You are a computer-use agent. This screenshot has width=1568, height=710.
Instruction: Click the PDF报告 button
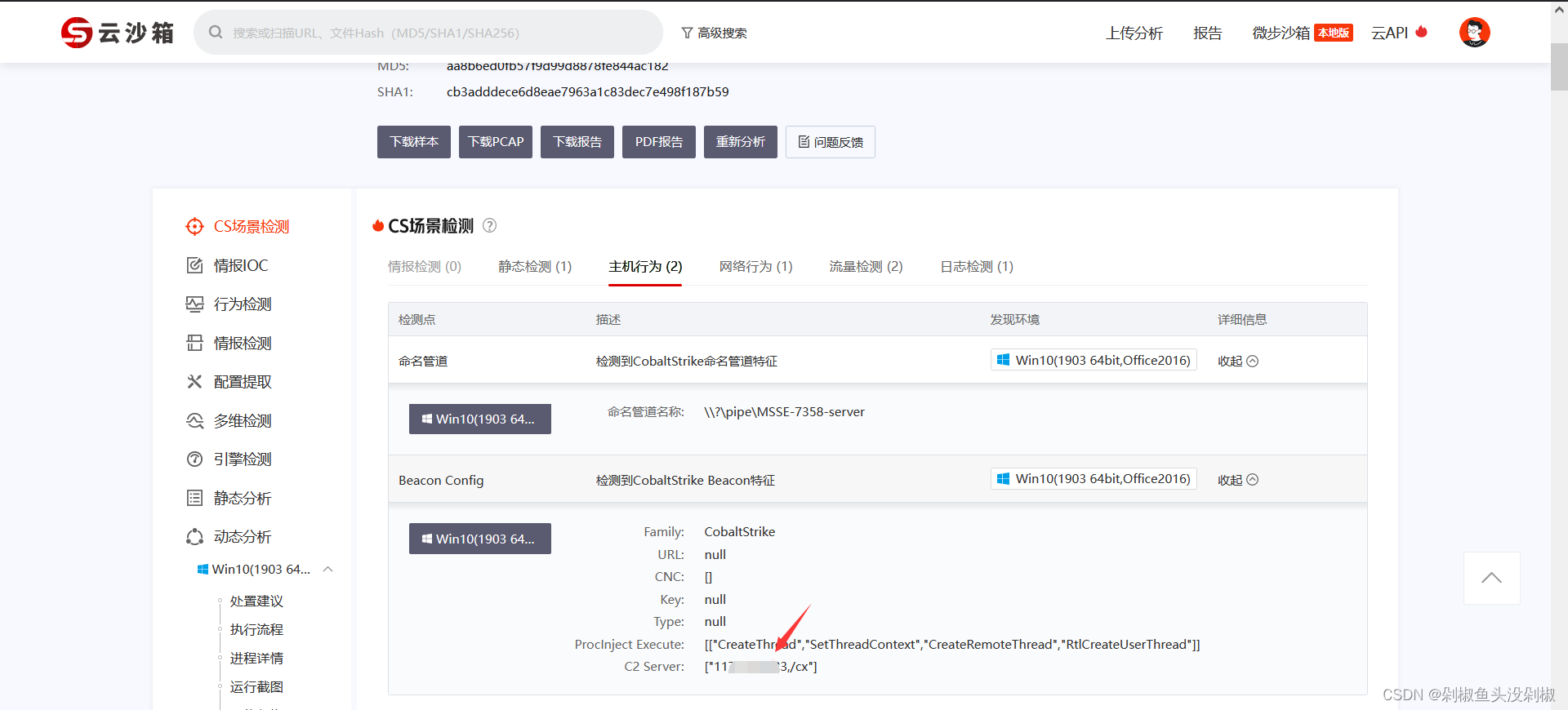(659, 142)
